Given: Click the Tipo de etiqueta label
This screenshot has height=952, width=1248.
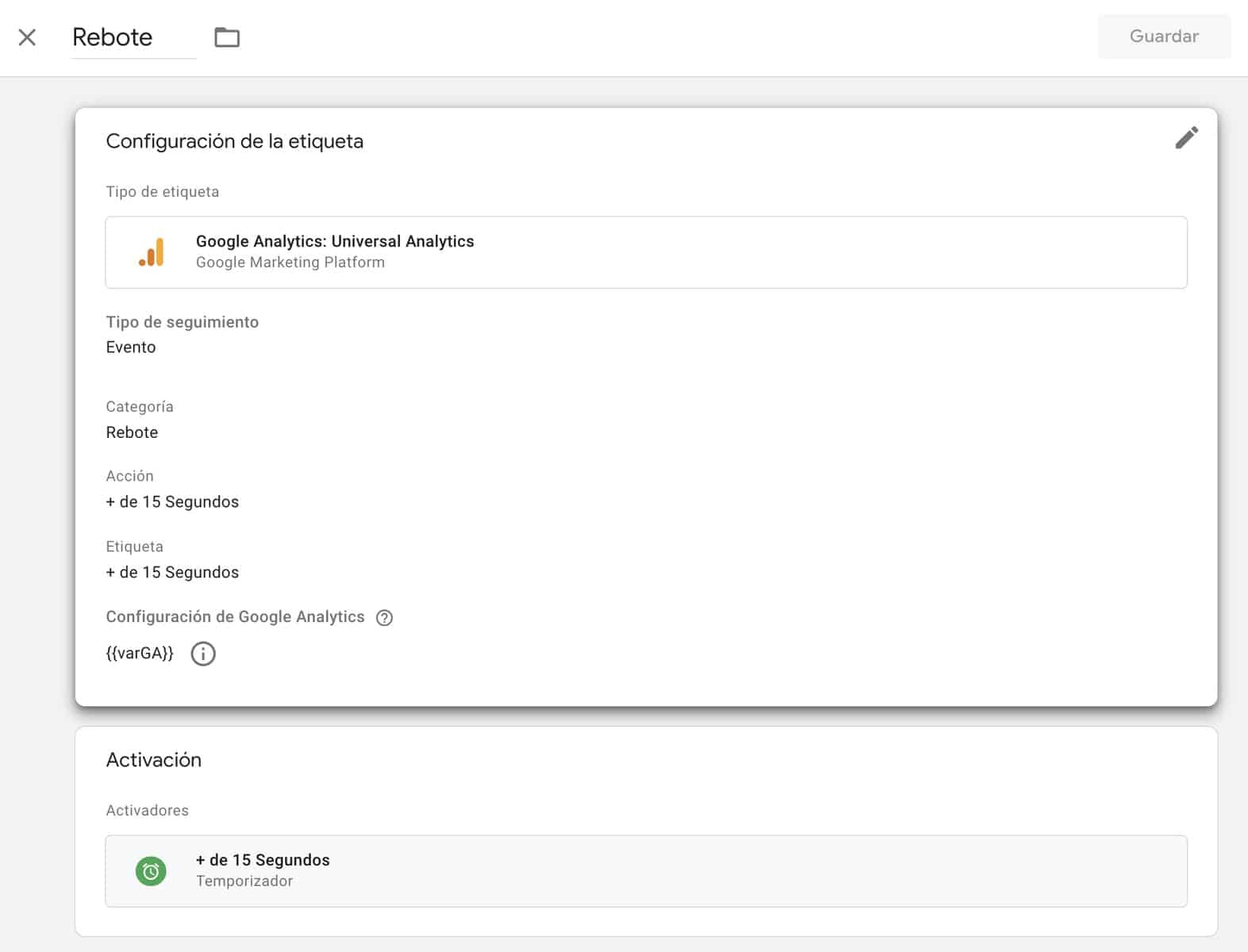Looking at the screenshot, I should coord(163,192).
